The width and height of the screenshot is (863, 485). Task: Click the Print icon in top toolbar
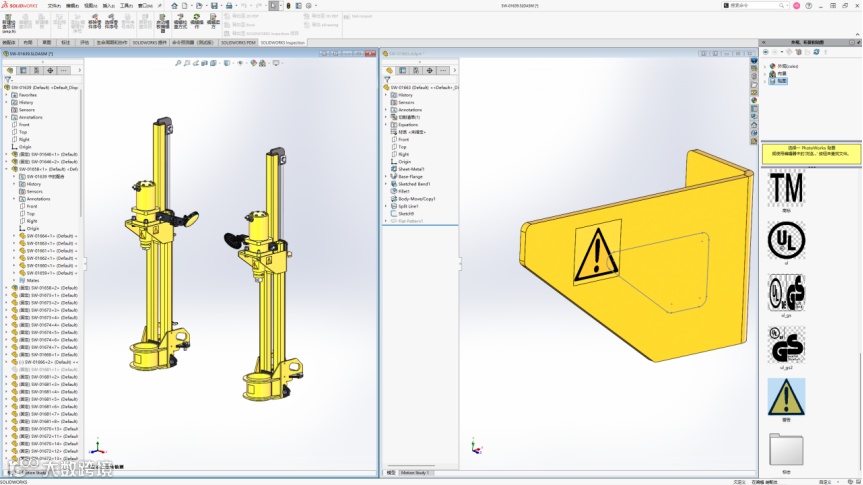pos(229,6)
